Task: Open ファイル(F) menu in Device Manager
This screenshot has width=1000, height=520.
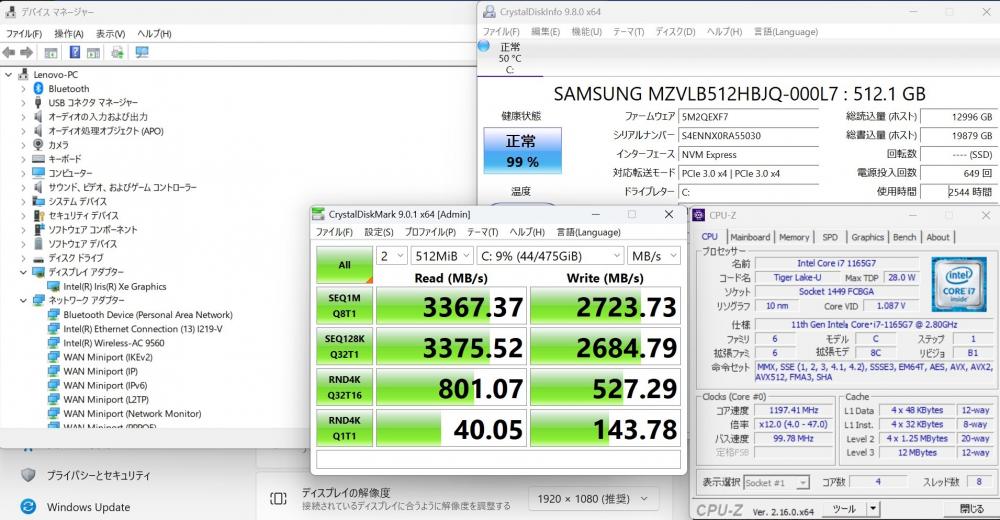Action: point(24,34)
